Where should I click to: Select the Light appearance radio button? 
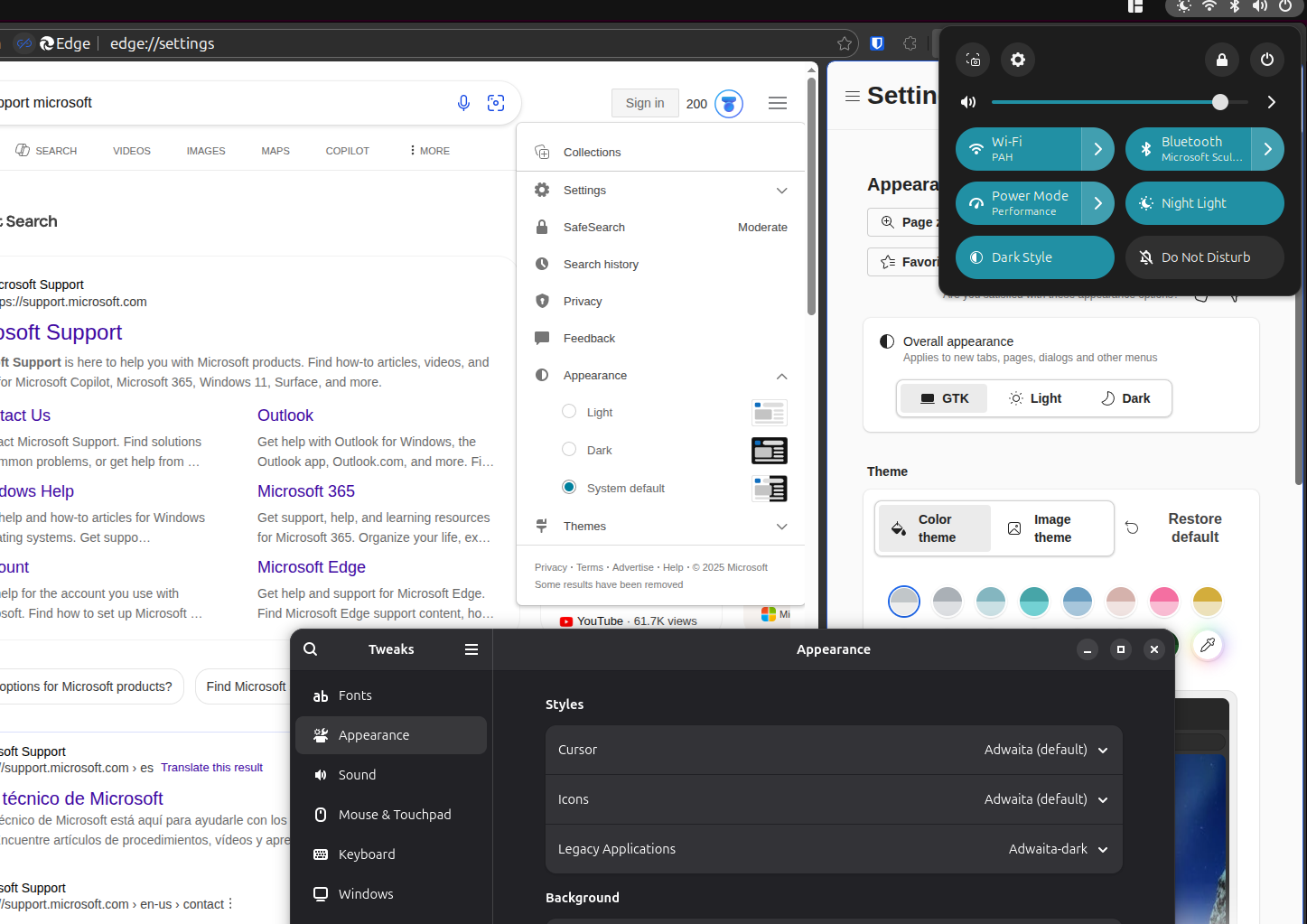569,412
